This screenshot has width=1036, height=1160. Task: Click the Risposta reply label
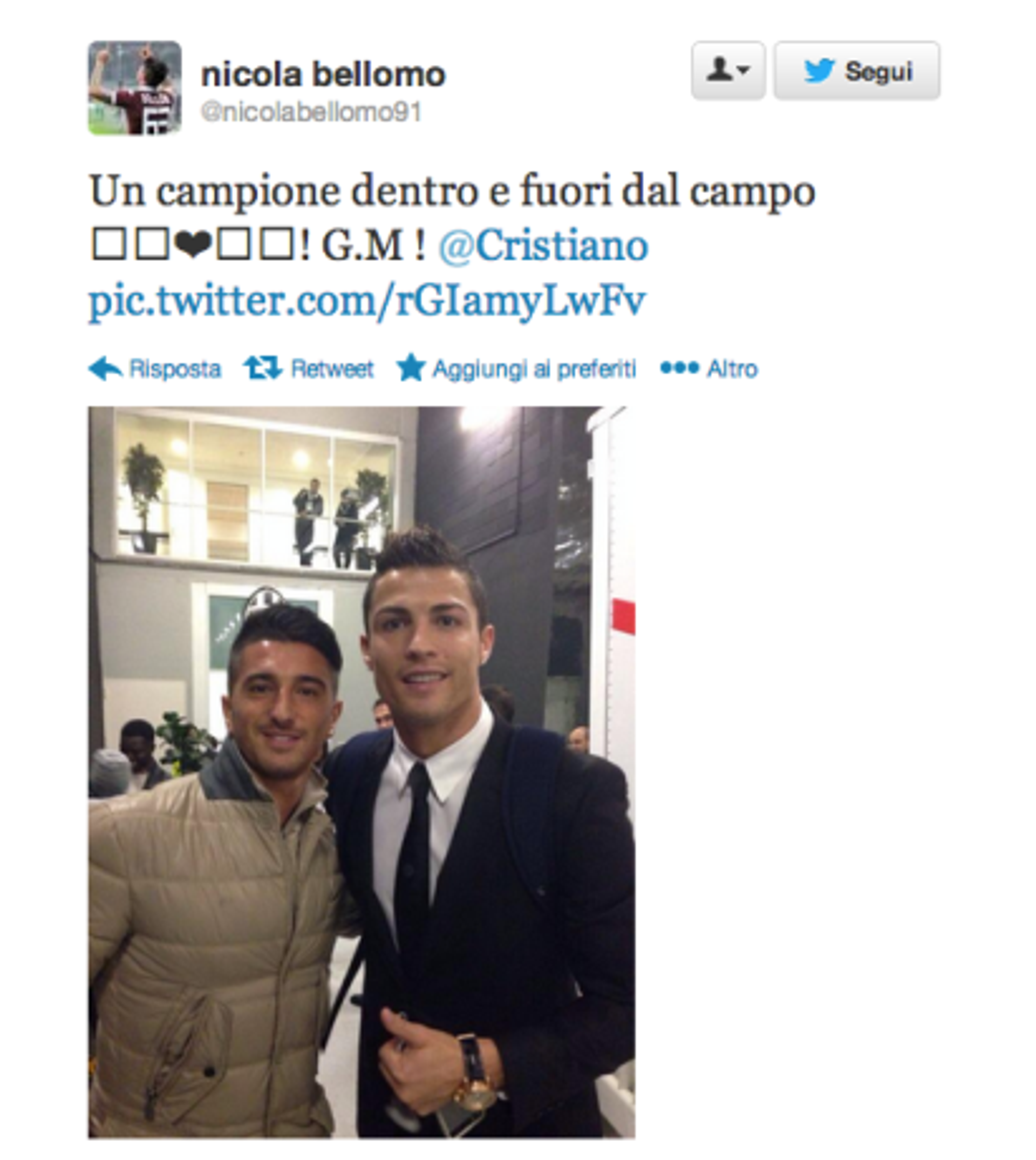click(175, 369)
